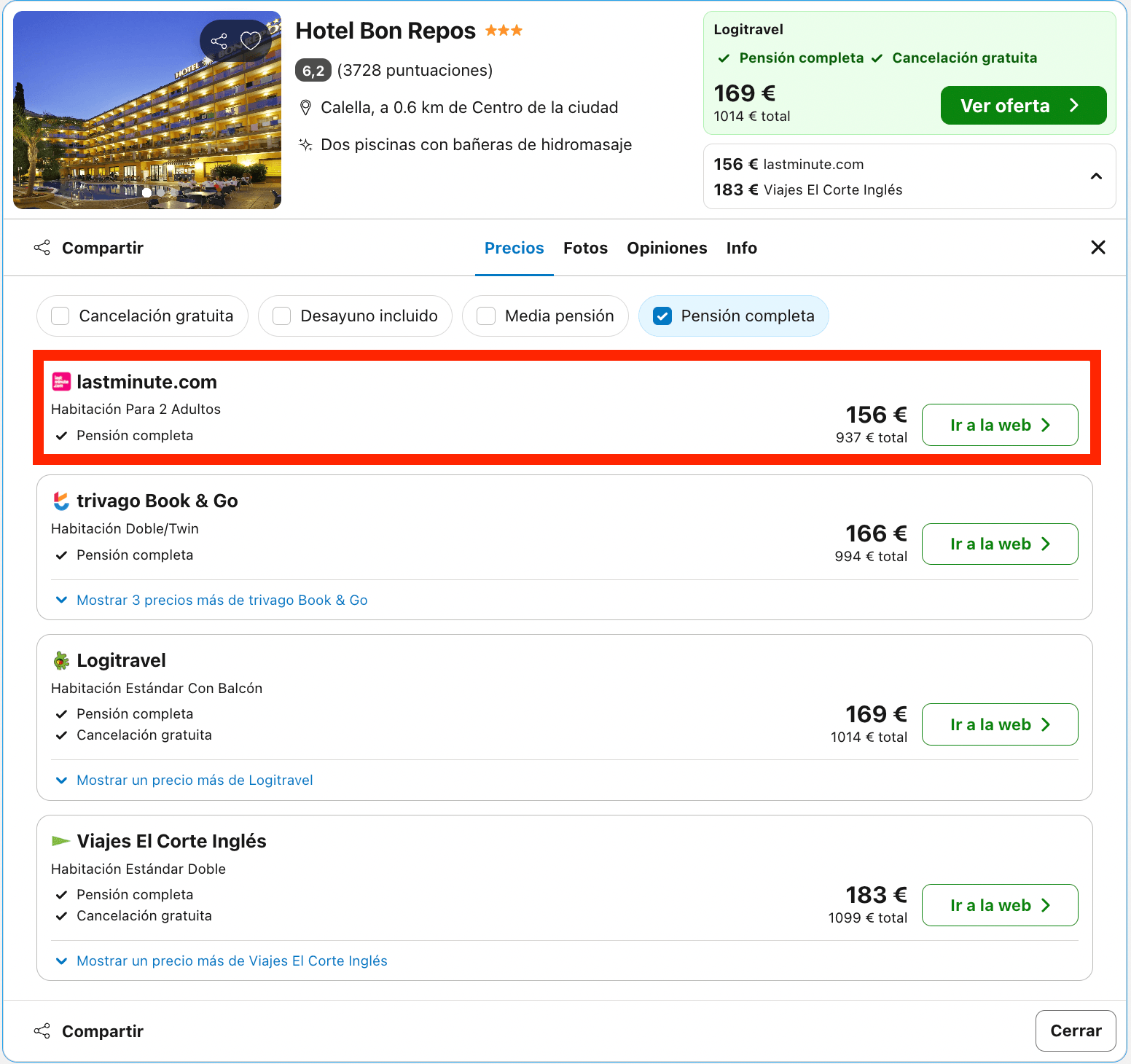The width and height of the screenshot is (1131, 1064).
Task: Click the 1099 € total text
Action: (868, 918)
